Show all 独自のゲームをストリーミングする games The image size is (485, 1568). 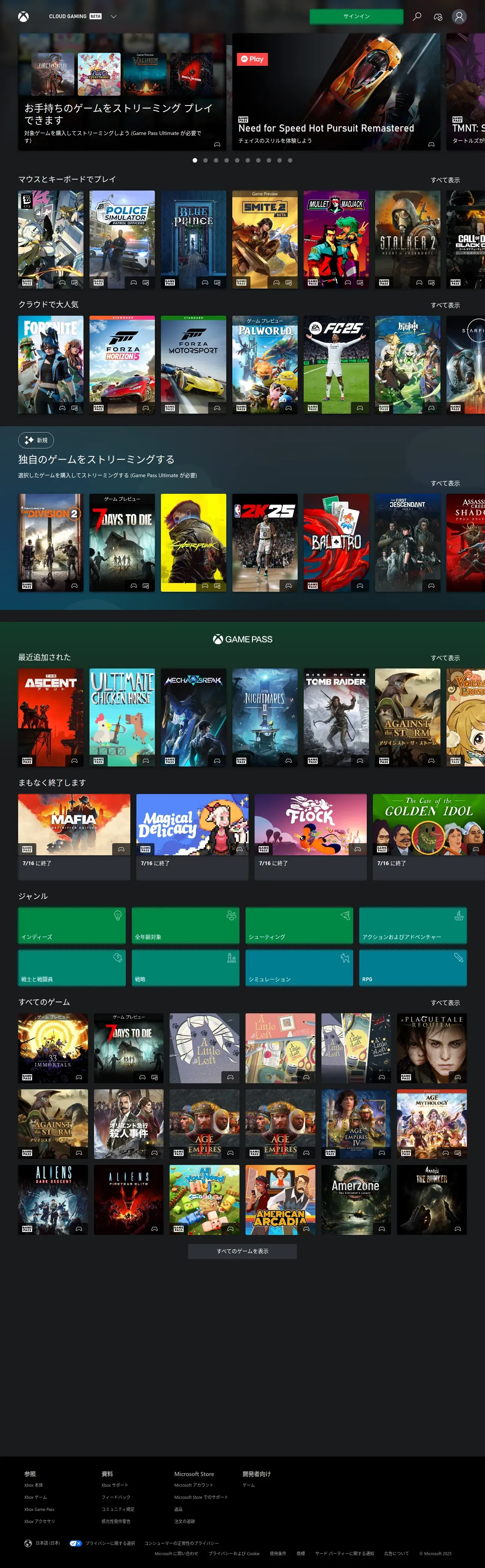[x=445, y=483]
